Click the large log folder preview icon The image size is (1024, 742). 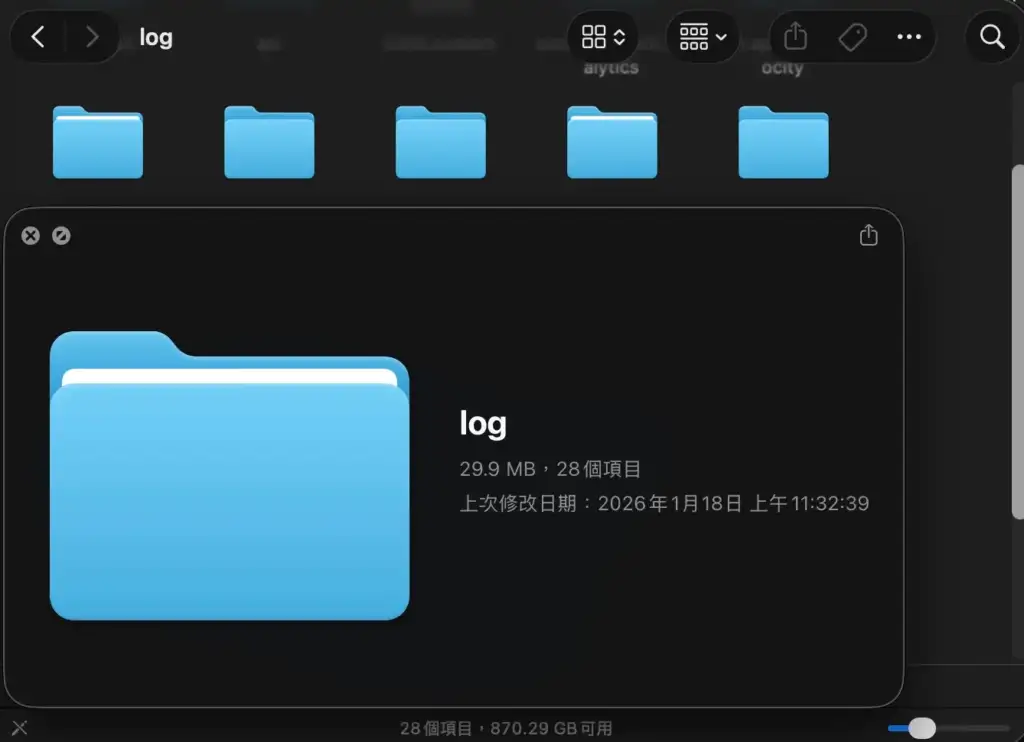pyautogui.click(x=229, y=476)
